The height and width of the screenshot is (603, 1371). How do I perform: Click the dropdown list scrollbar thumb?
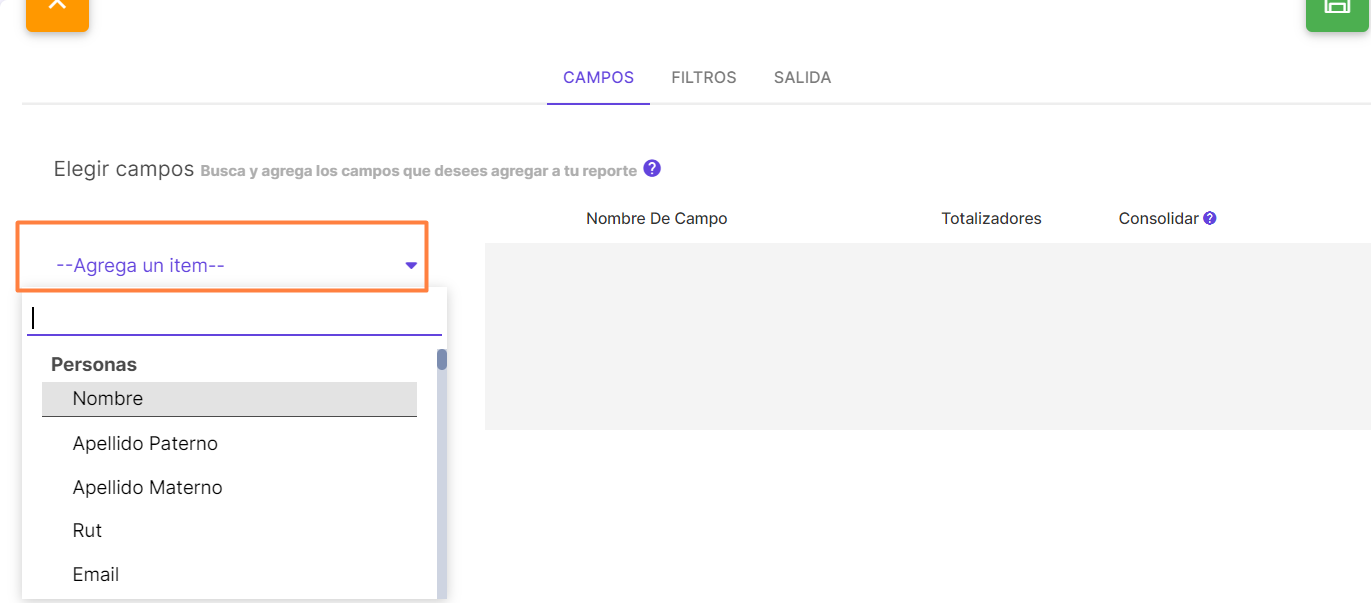(x=442, y=359)
